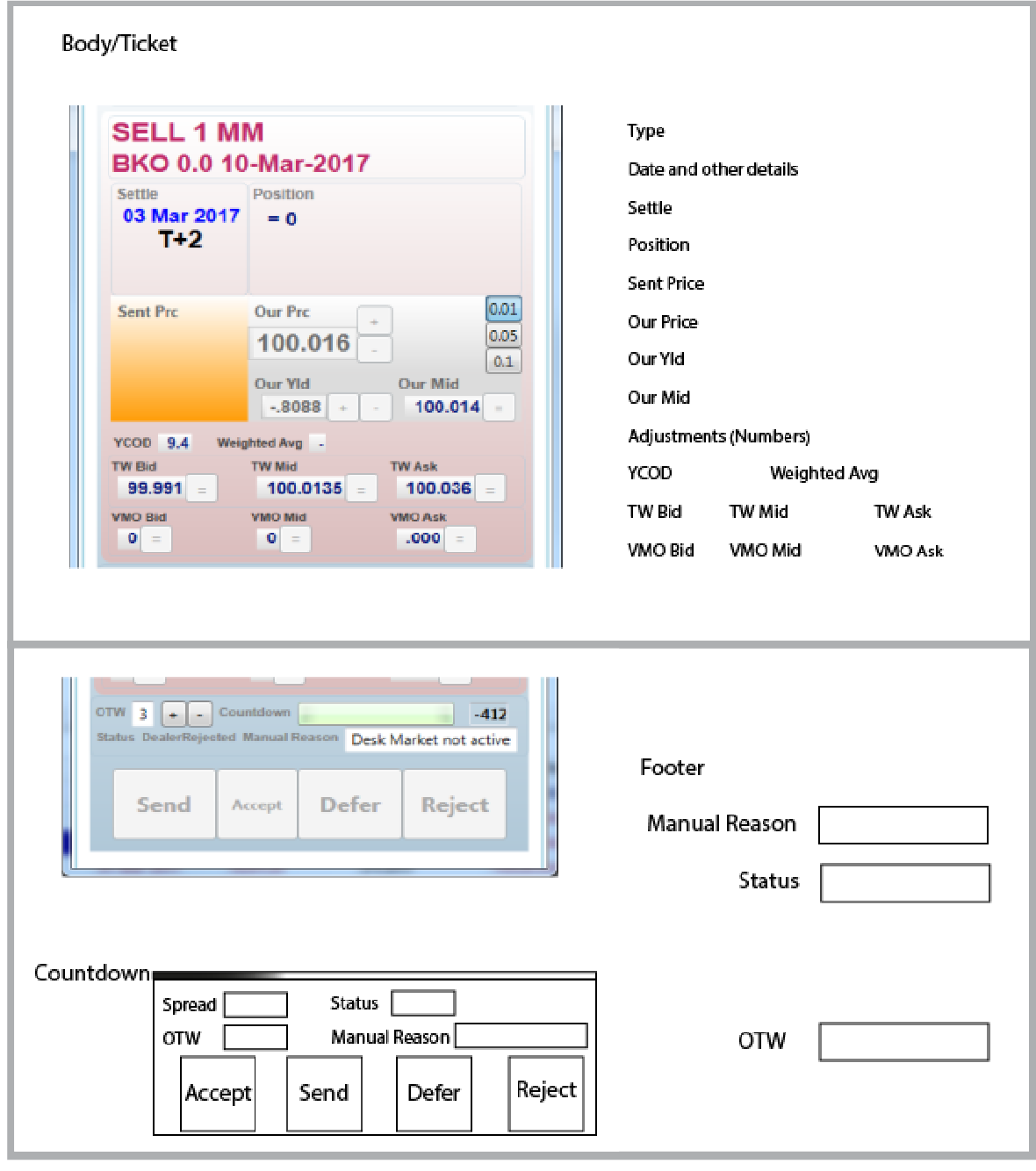This screenshot has height=1171, width=1036.
Task: Click the Manual Reason field in ticket
Action: tap(430, 740)
